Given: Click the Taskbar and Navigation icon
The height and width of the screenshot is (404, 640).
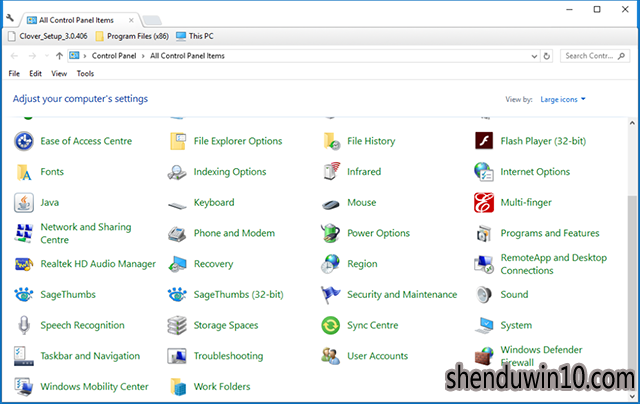Looking at the screenshot, I should 24,356.
